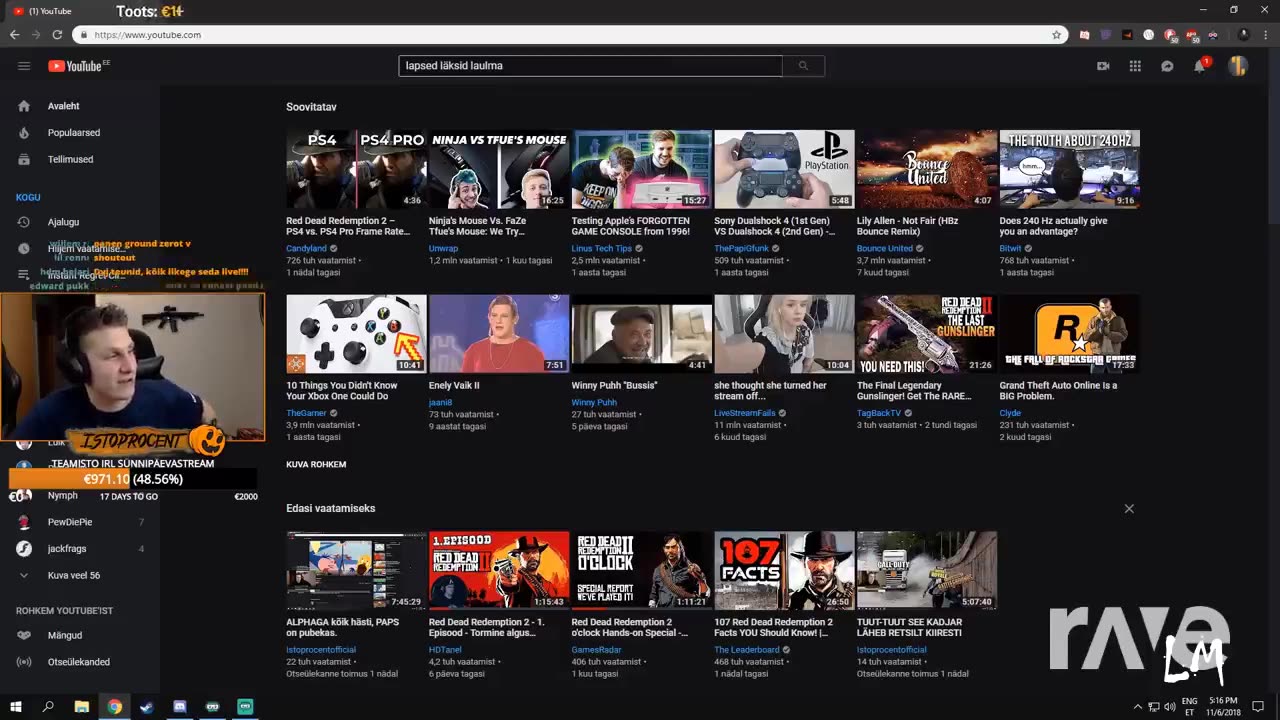
Task: Click the Twitch extension icon
Action: (1106, 35)
